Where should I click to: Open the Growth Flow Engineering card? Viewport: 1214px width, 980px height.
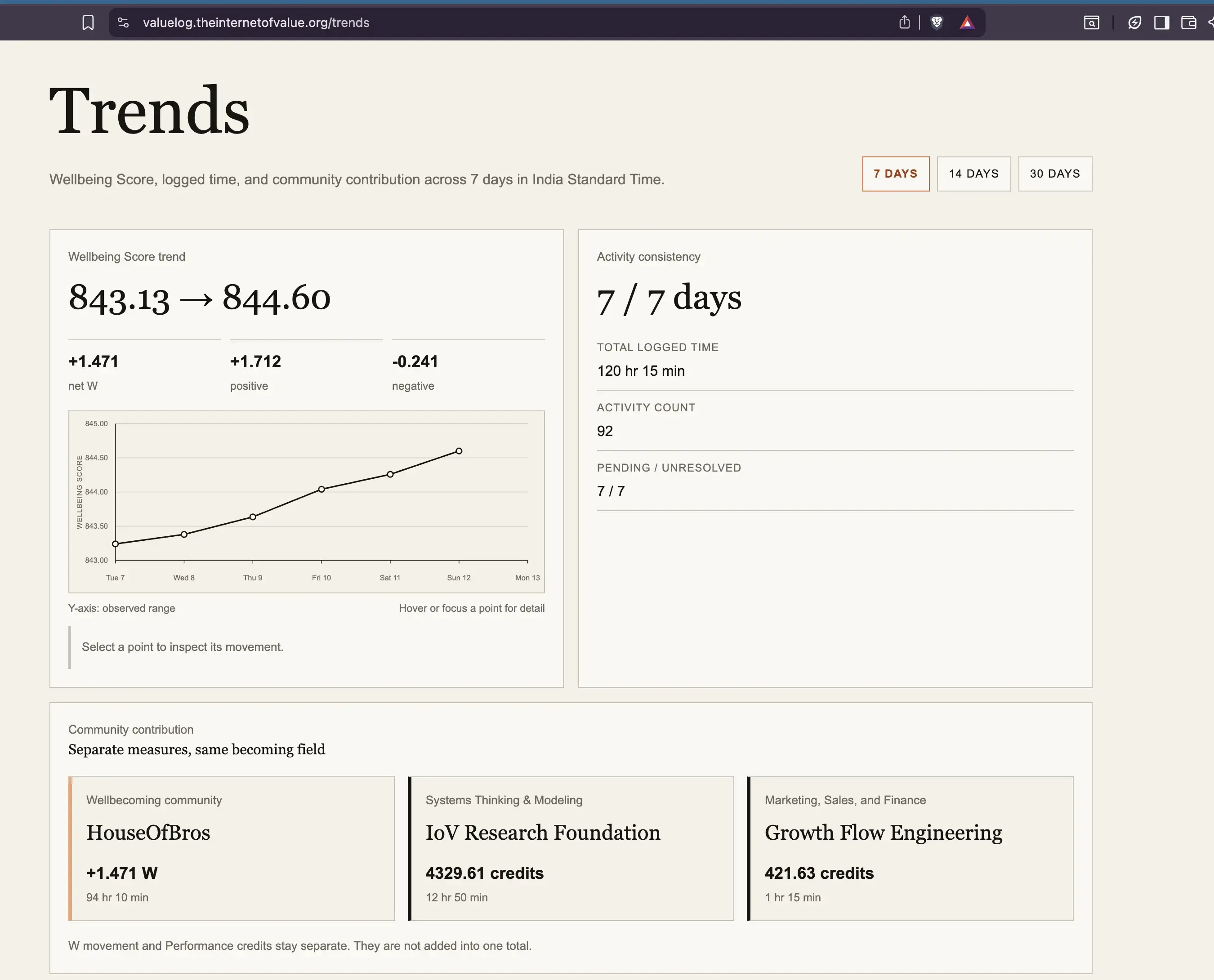click(x=910, y=848)
